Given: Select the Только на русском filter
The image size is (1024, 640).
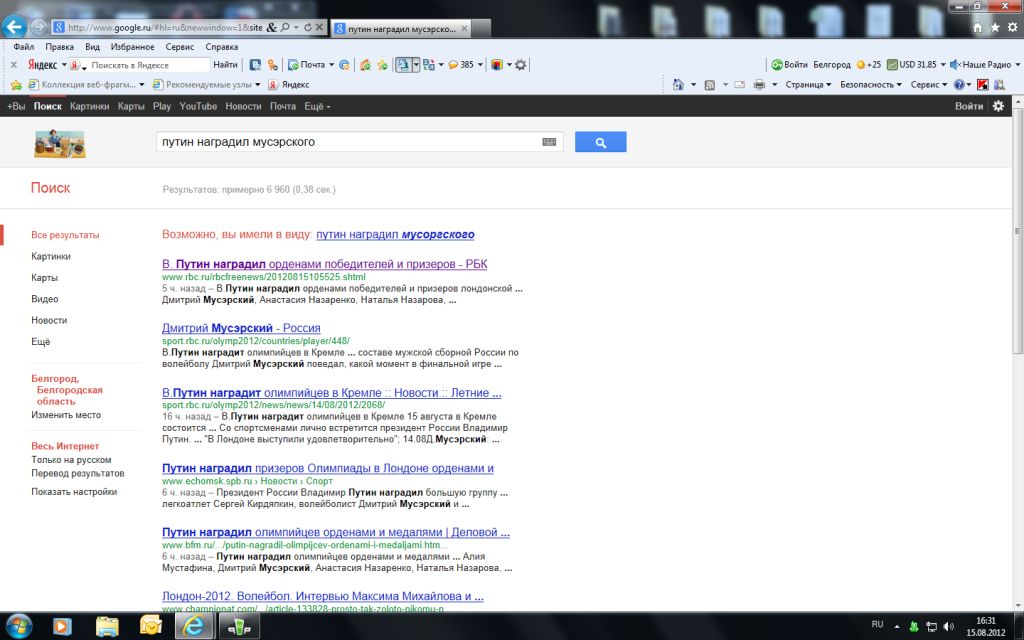Looking at the screenshot, I should pos(71,460).
